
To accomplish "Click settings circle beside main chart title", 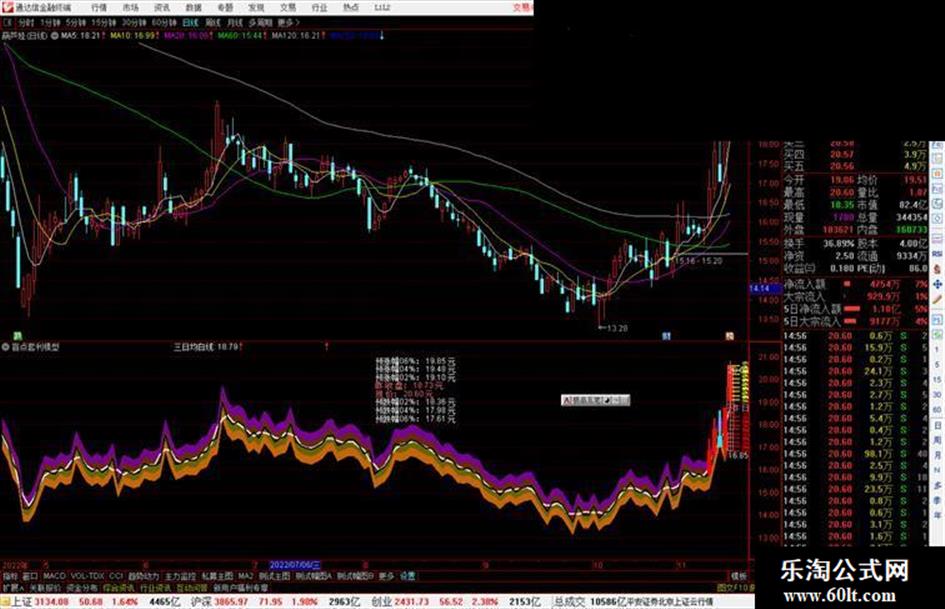I will point(55,36).
